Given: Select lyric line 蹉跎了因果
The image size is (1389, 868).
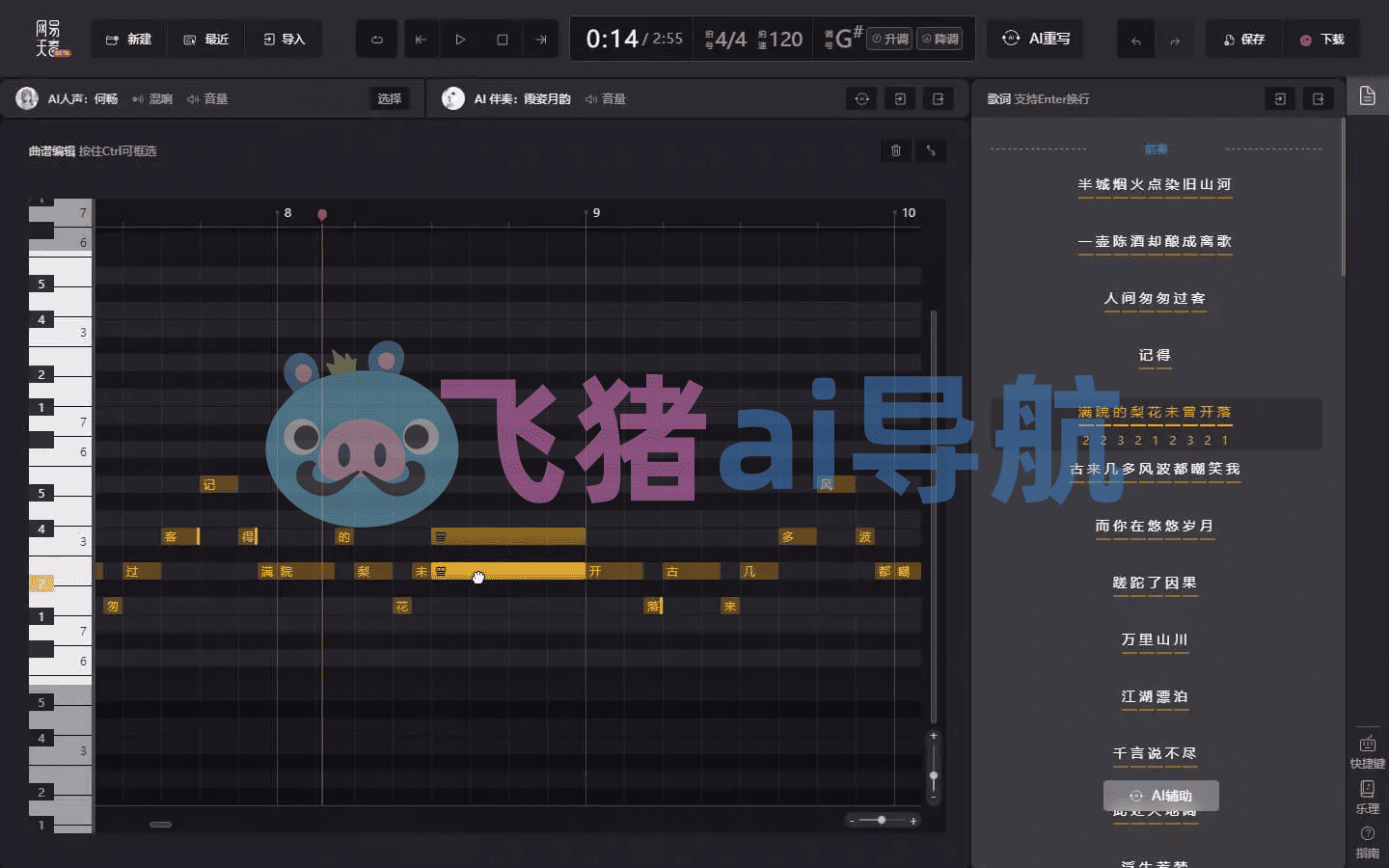Looking at the screenshot, I should [1155, 583].
